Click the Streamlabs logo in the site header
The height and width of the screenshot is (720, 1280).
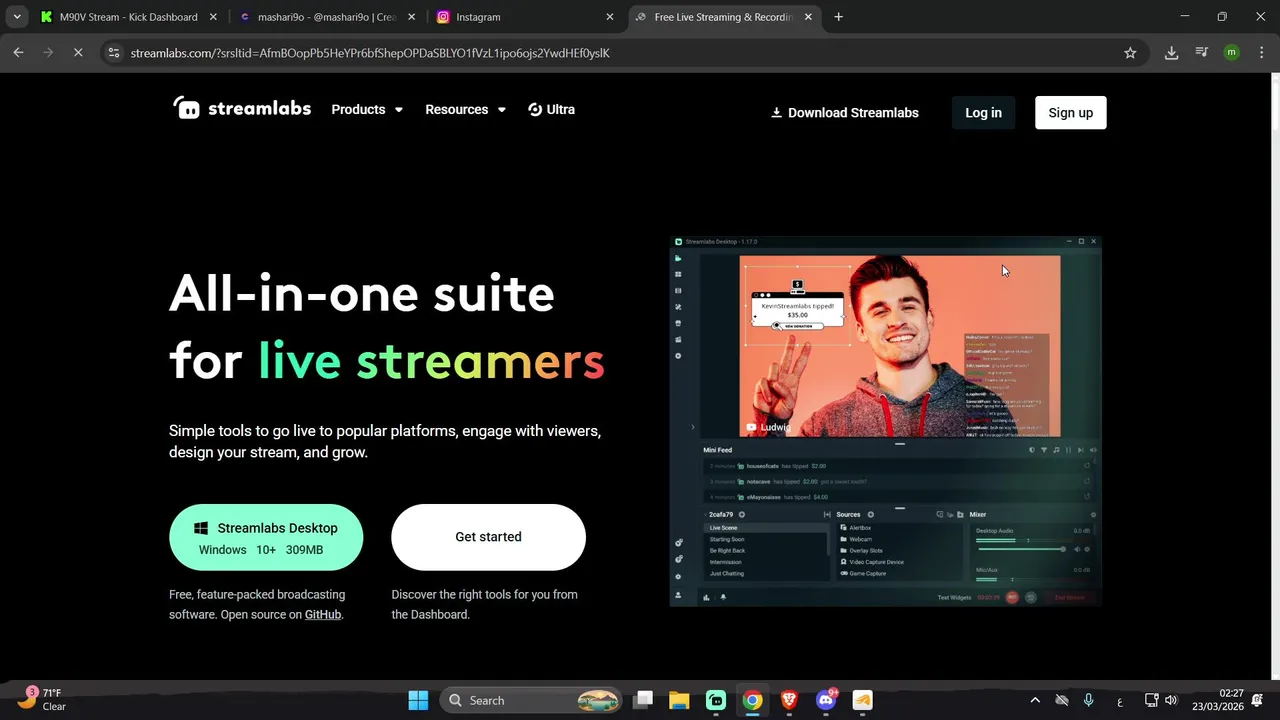click(242, 109)
